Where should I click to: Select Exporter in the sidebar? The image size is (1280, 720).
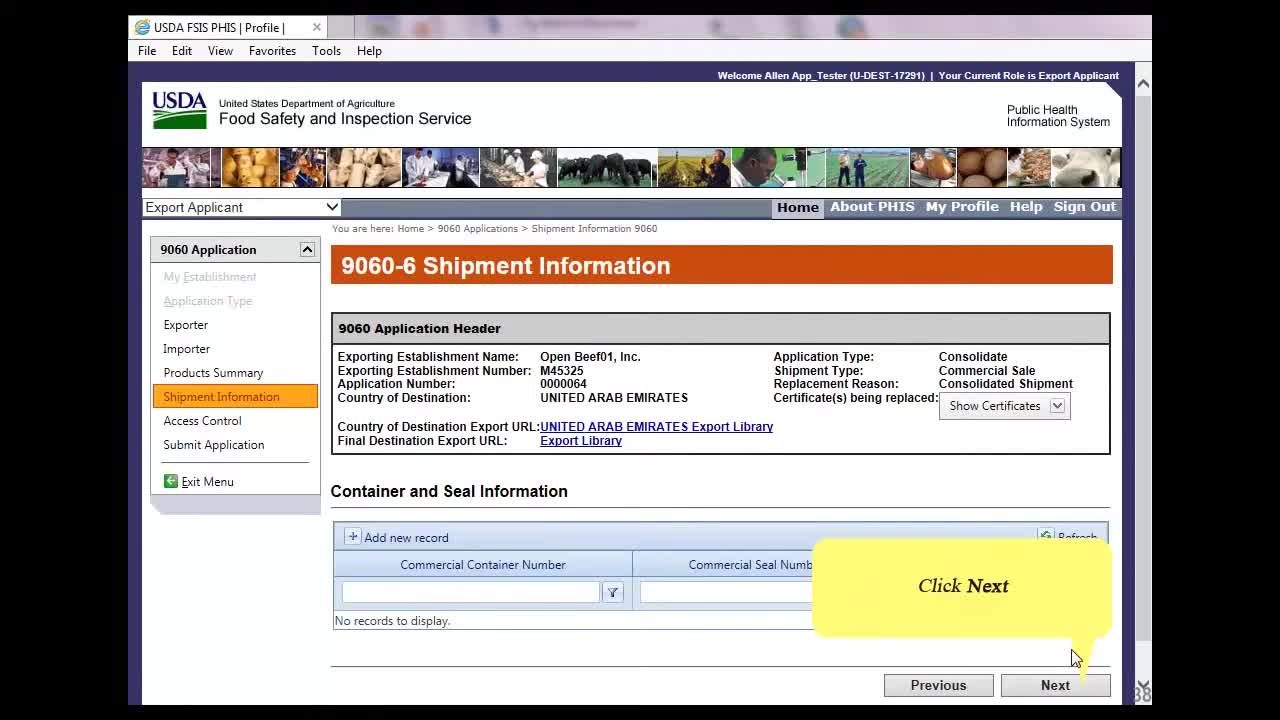tap(186, 325)
